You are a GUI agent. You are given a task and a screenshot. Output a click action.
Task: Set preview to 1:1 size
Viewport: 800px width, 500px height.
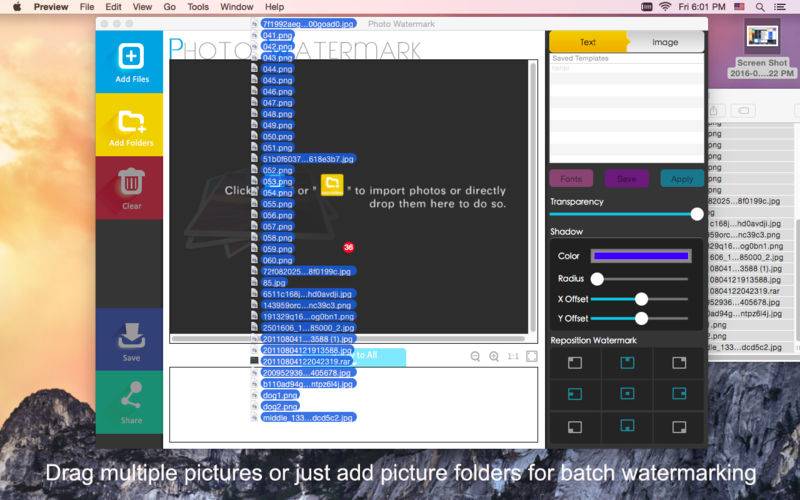[x=513, y=356]
